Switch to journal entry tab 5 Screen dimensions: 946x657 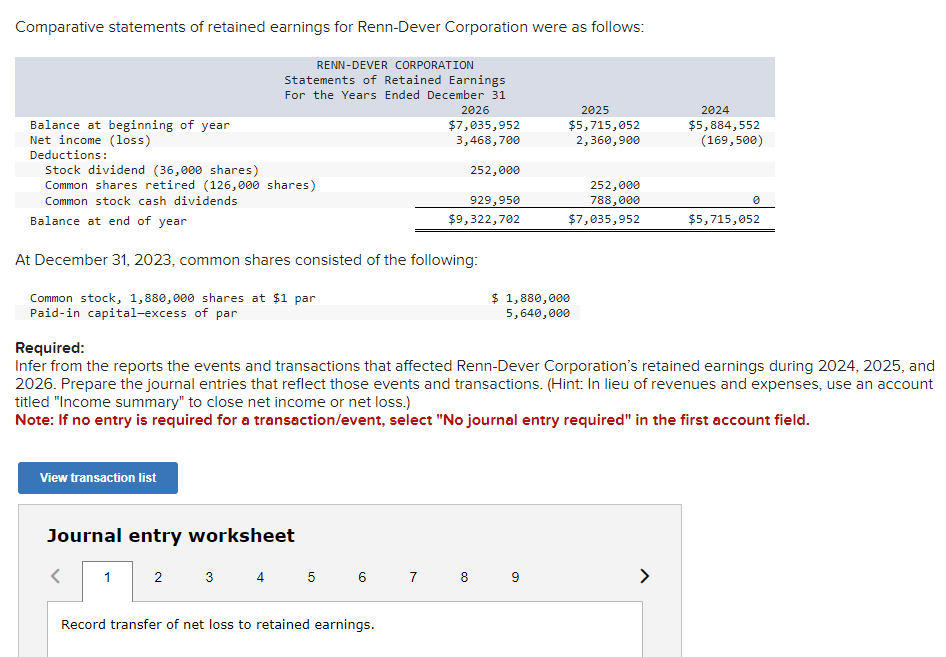(311, 578)
